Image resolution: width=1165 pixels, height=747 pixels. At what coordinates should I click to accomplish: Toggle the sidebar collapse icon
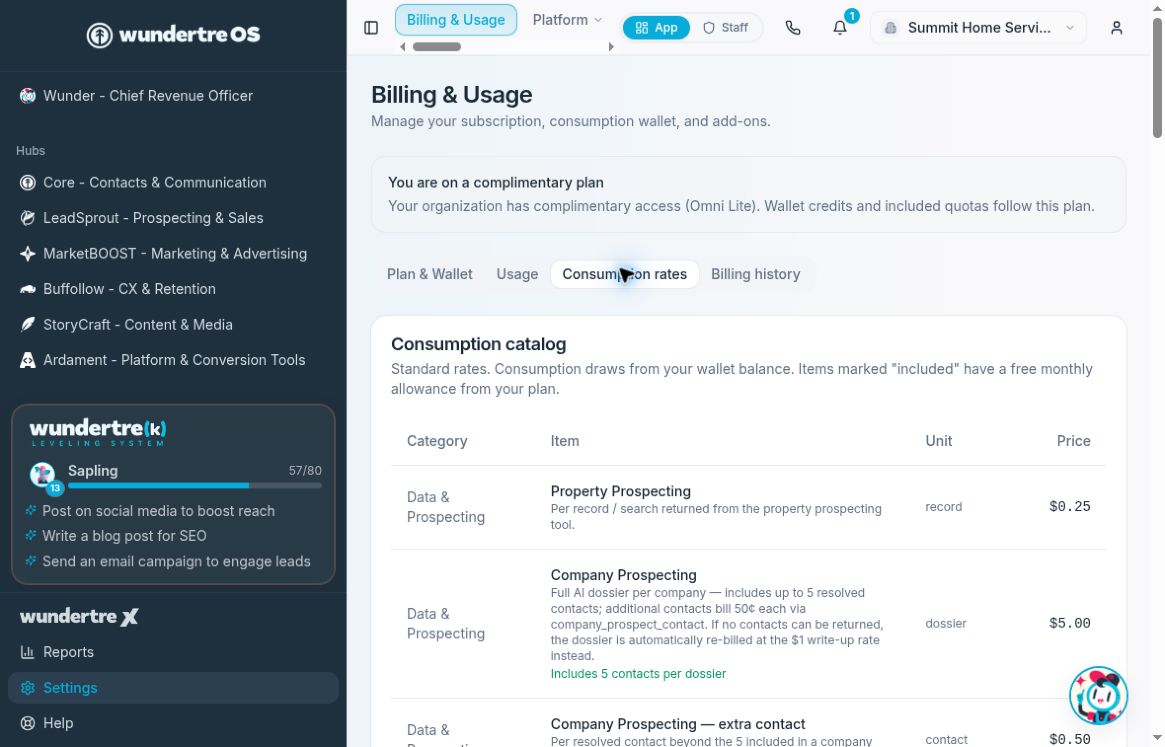pyautogui.click(x=371, y=28)
